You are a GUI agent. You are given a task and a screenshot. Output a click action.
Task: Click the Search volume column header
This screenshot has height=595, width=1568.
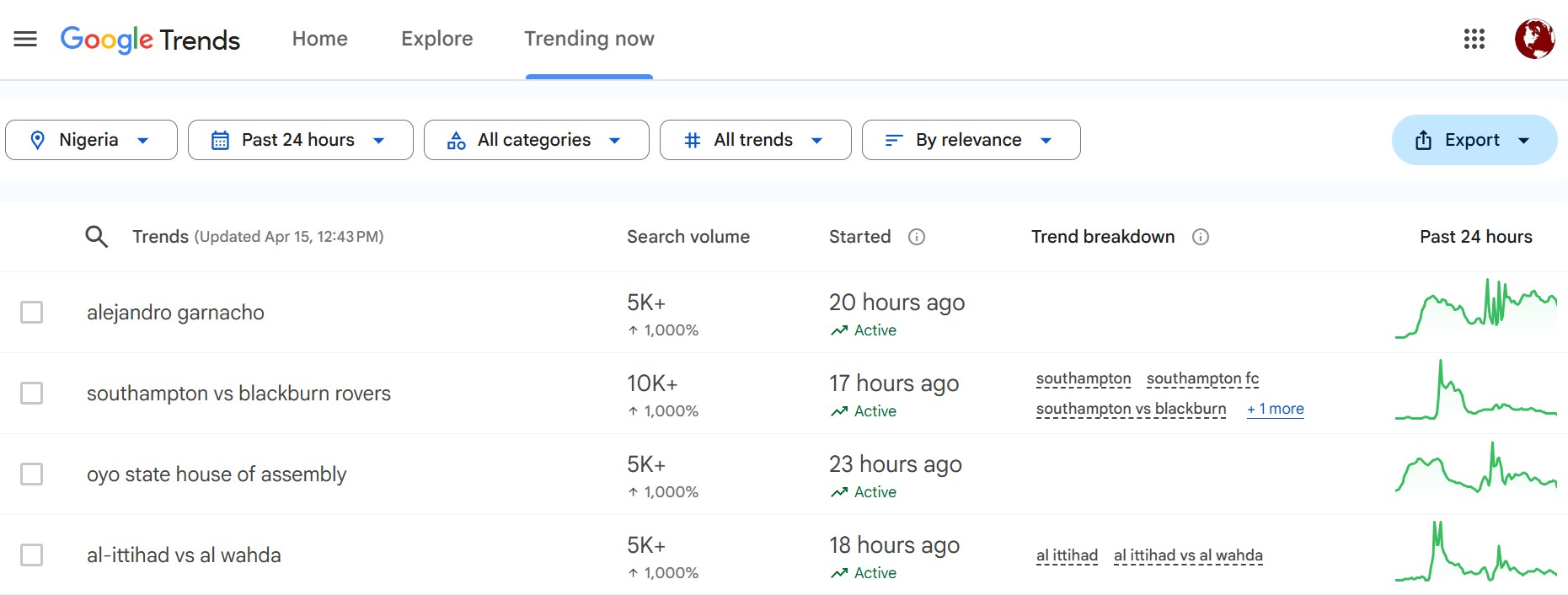pyautogui.click(x=688, y=237)
